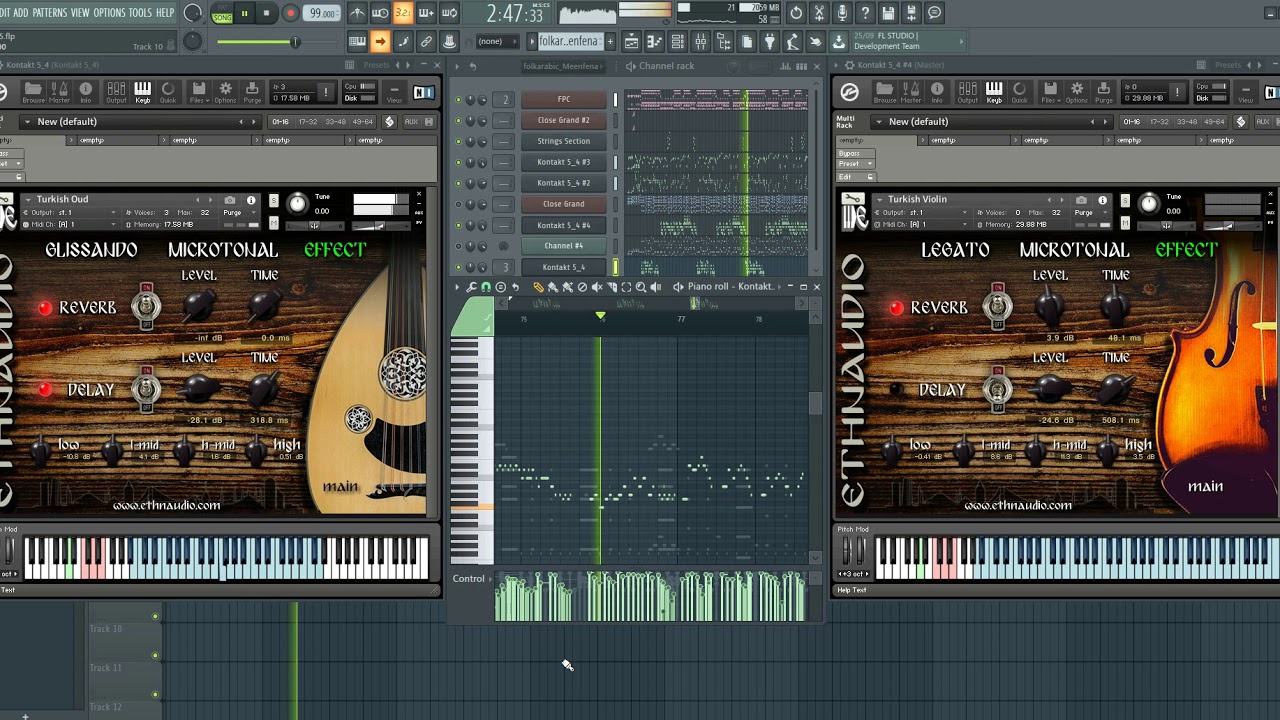Select the Channel #4 button

(x=564, y=246)
